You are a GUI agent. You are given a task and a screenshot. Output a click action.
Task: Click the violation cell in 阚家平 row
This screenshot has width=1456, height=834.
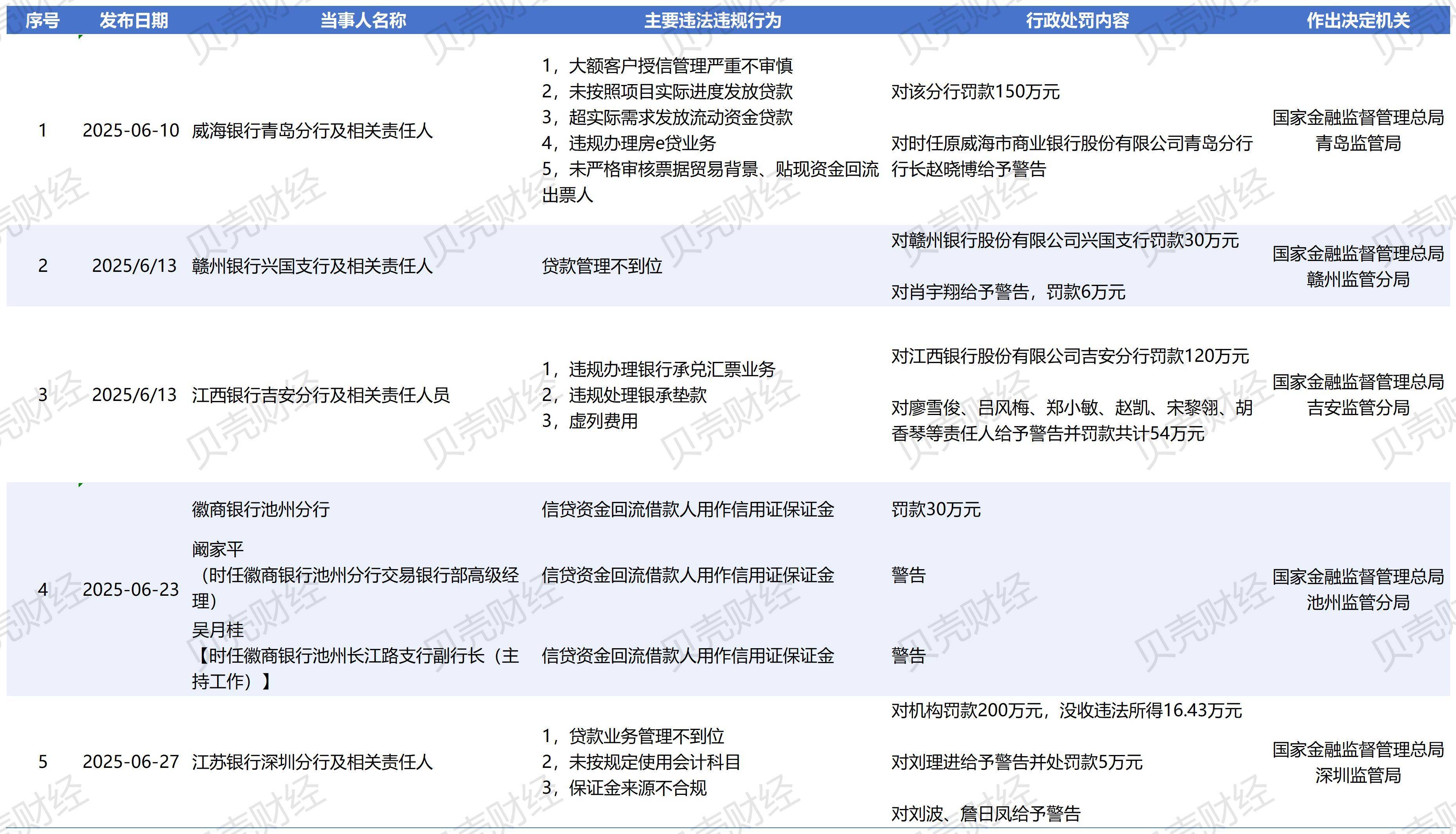click(x=688, y=575)
